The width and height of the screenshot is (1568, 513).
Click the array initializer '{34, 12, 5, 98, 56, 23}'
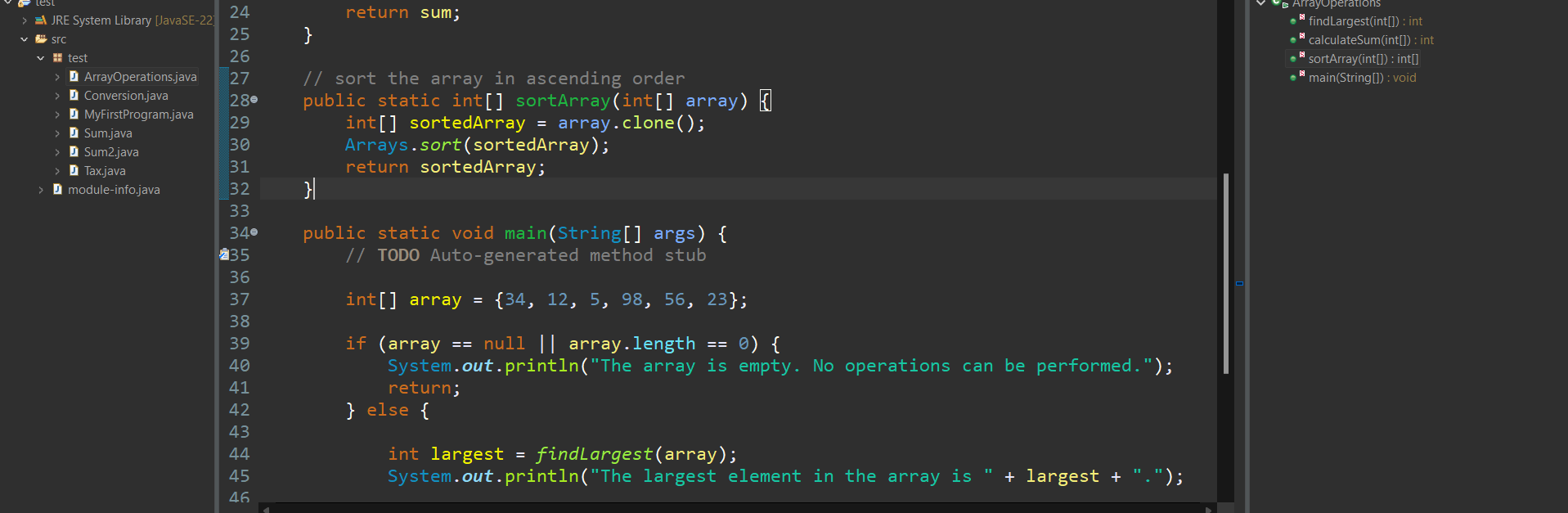pos(615,299)
